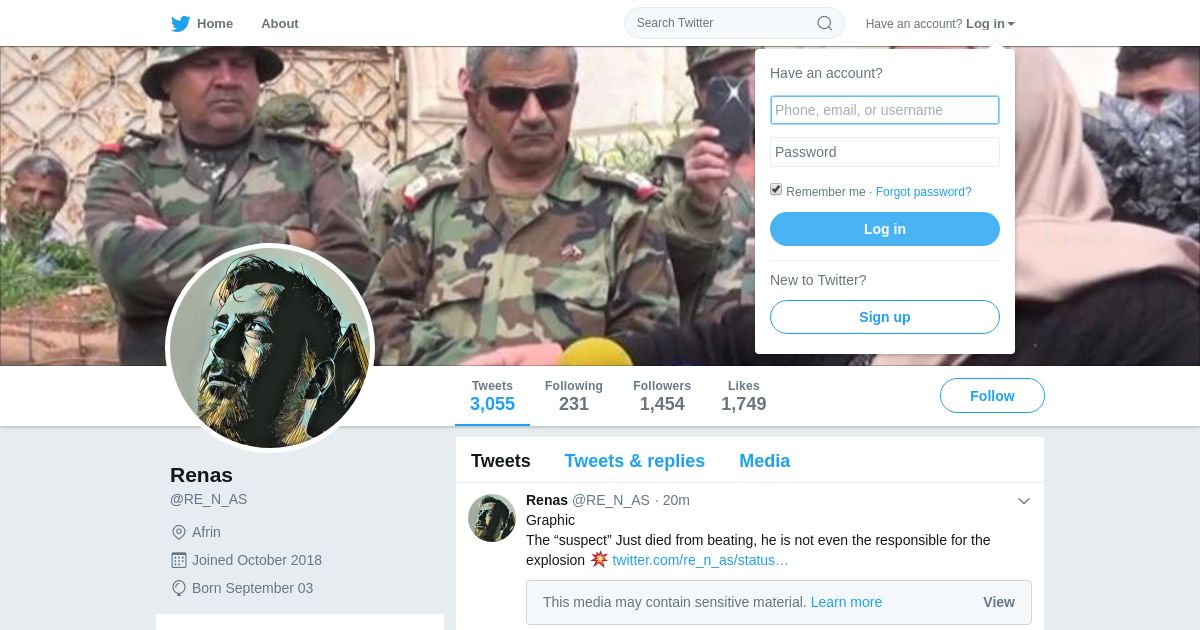Screen dimensions: 1200x630
Task: Switch to the Tweets & replies tab
Action: [634, 461]
